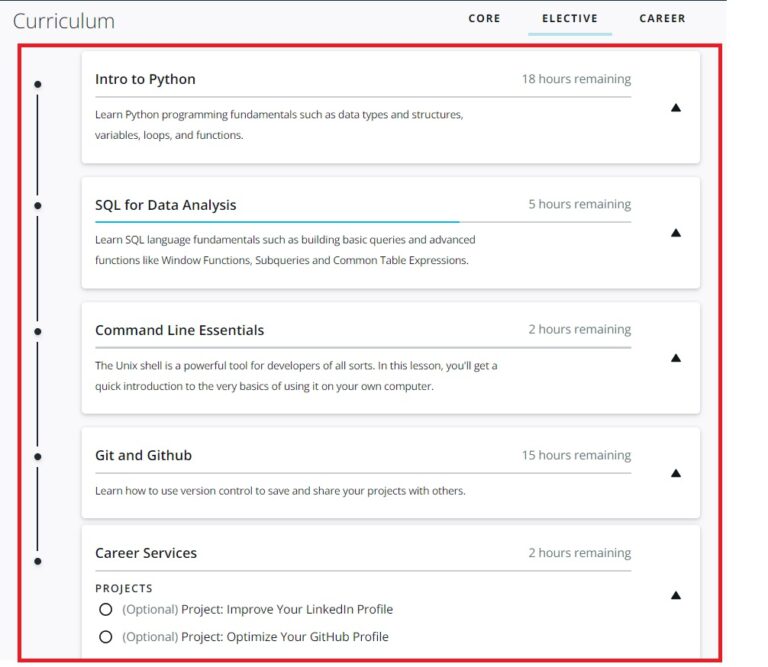Collapse the SQL for Data Analysis arrow
This screenshot has width=768, height=667.
675,233
